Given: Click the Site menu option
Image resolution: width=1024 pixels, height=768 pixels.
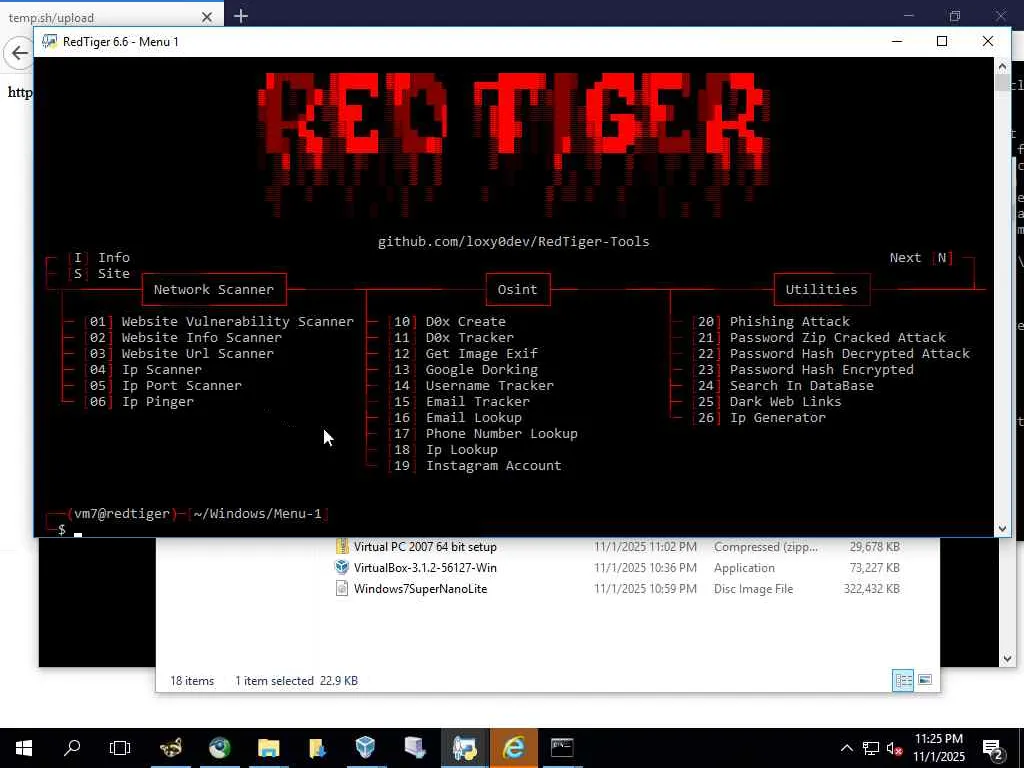Looking at the screenshot, I should tap(99, 274).
